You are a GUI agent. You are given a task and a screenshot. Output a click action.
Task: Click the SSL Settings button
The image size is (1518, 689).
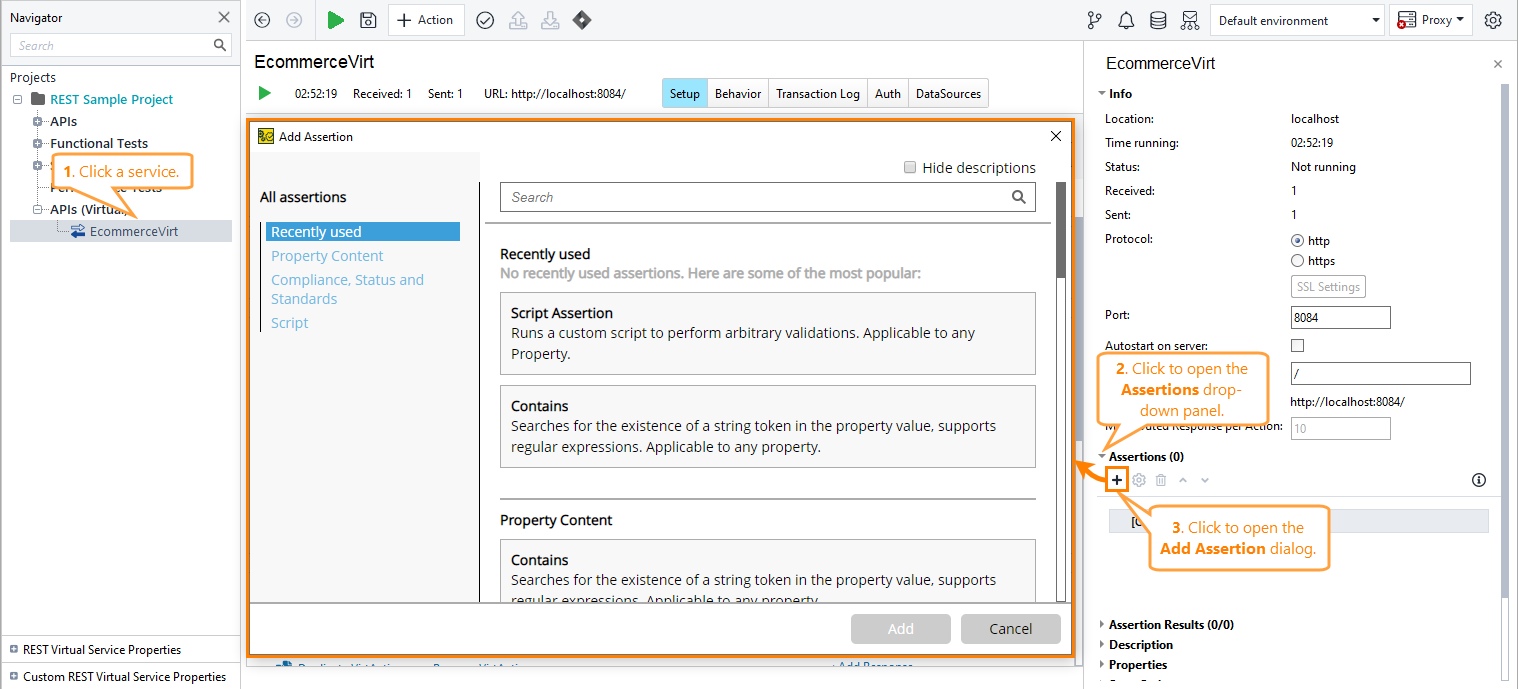(x=1328, y=286)
